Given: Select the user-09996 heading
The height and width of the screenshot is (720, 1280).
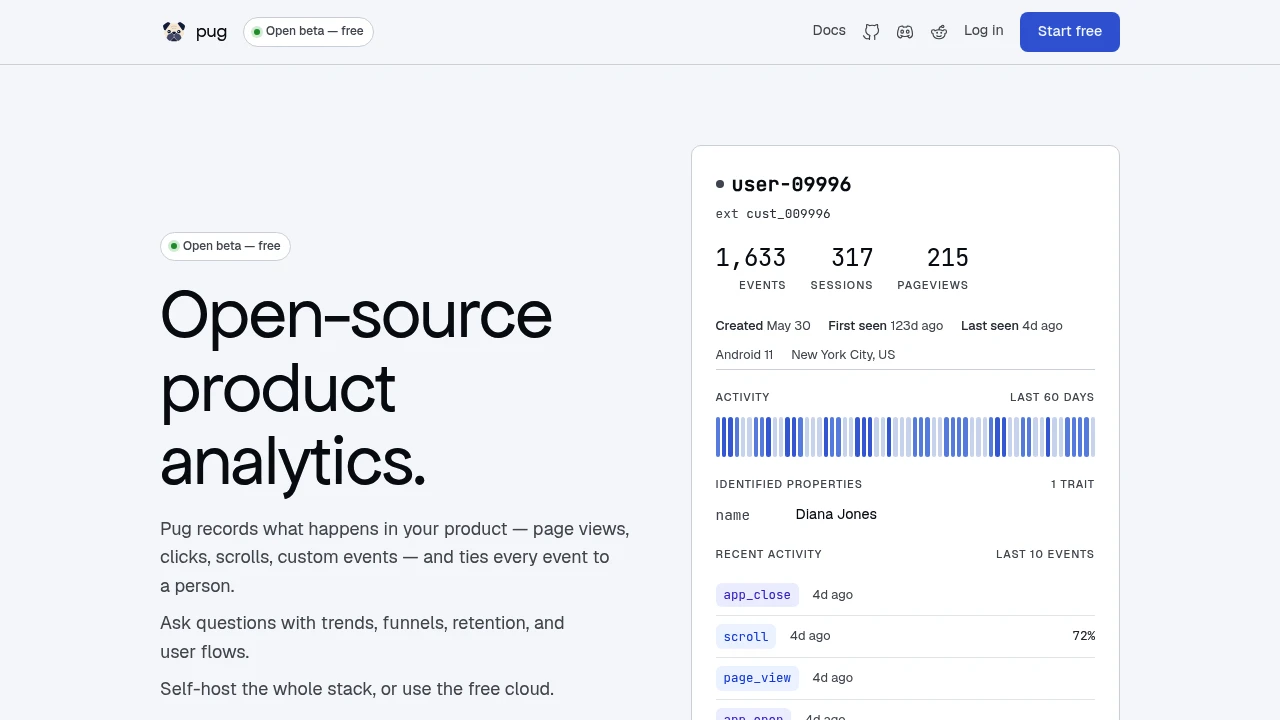Looking at the screenshot, I should point(791,184).
